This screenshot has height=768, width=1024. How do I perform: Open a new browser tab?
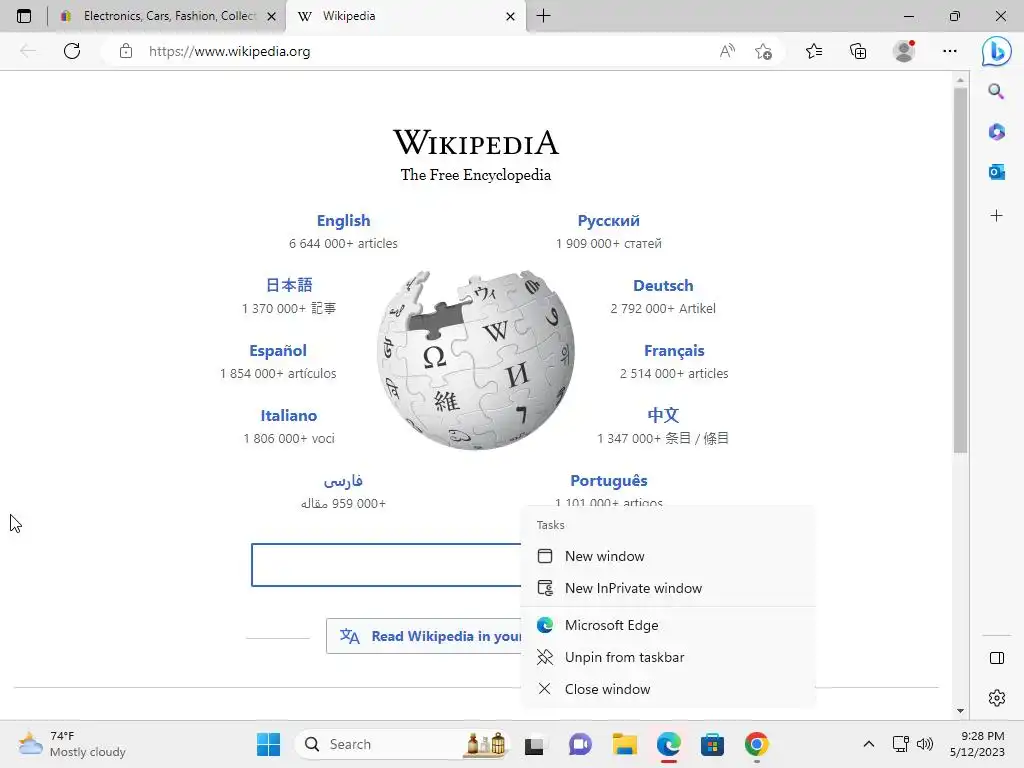pyautogui.click(x=543, y=16)
